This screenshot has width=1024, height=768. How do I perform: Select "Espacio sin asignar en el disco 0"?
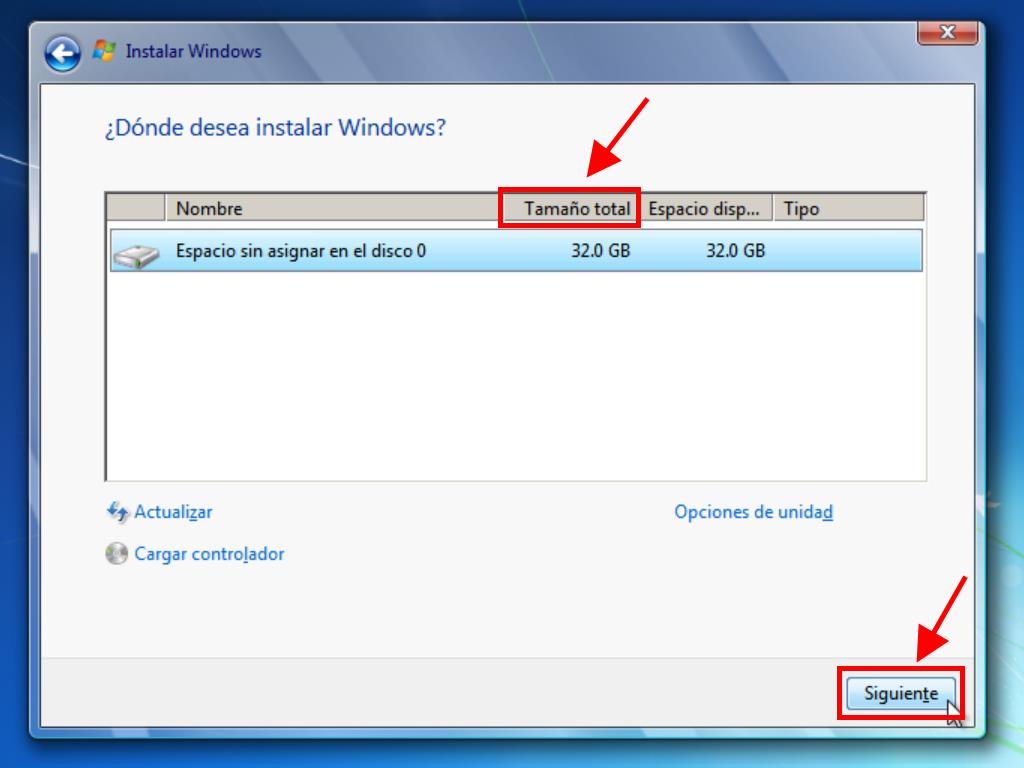301,251
